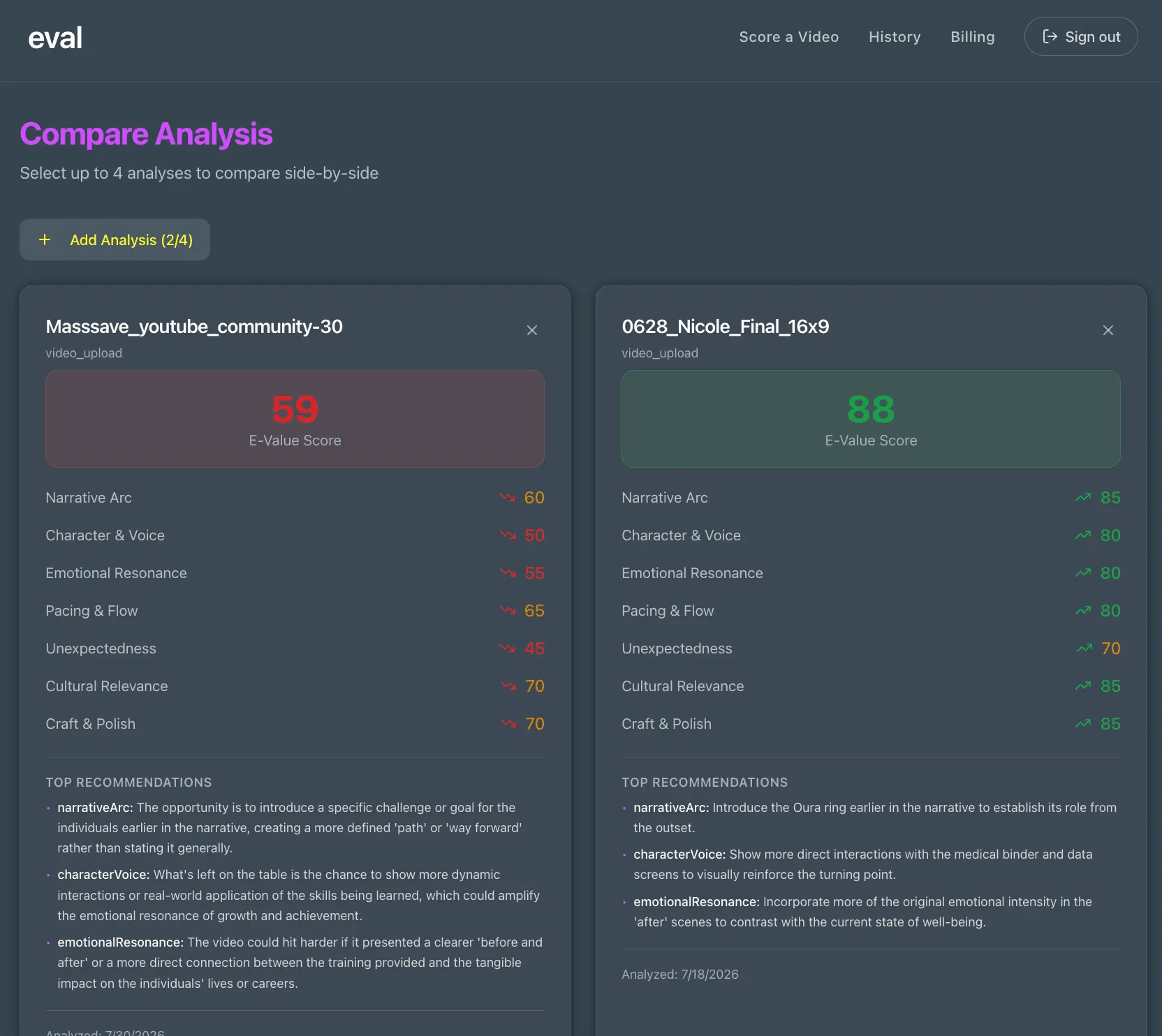Click Cultural Relevance label in Nicole card
This screenshot has height=1036, width=1162.
coord(683,686)
